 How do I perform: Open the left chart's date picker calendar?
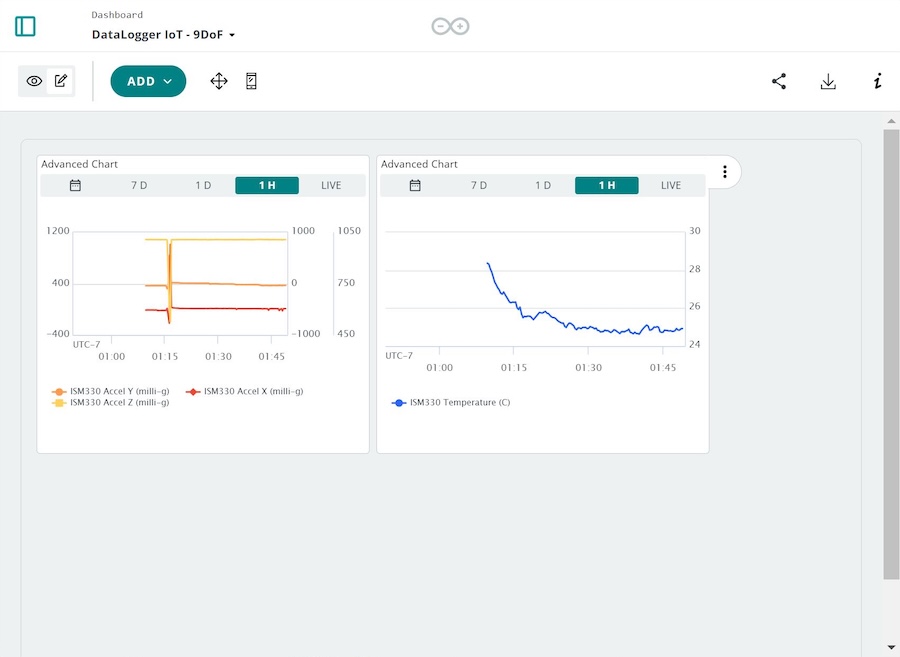coord(74,184)
